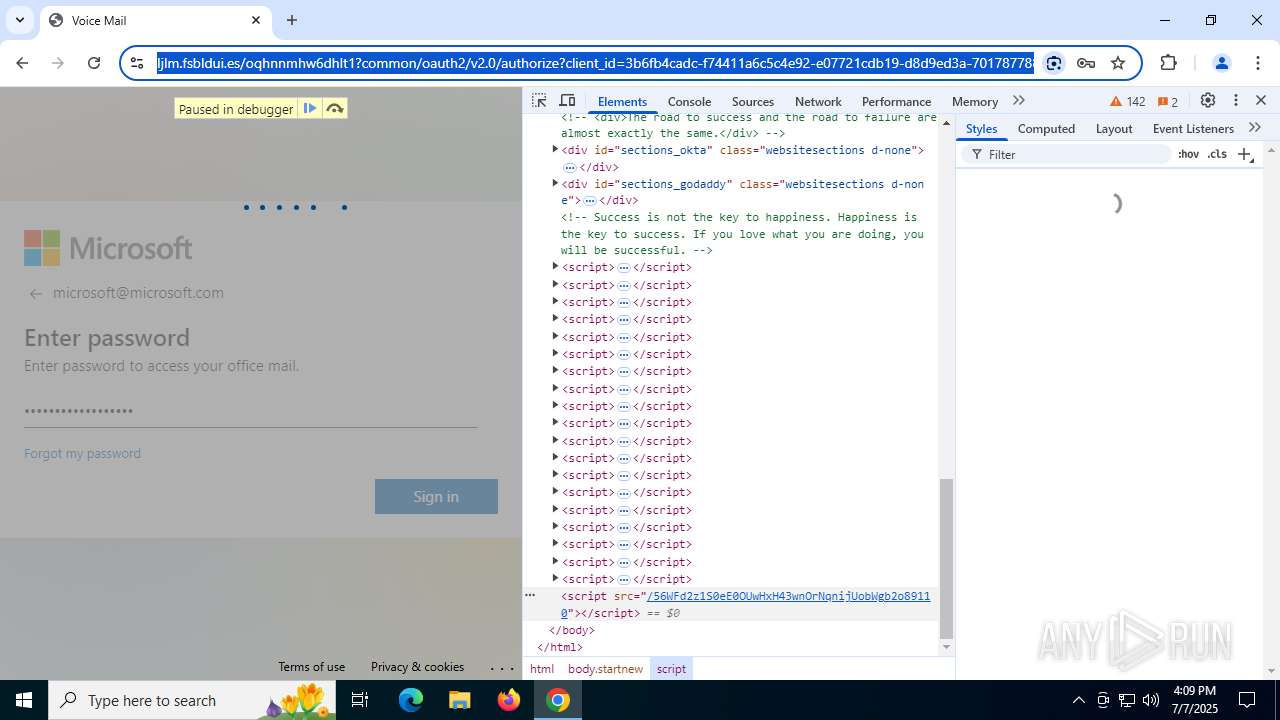
Task: Click Windows taskbar search box
Action: click(x=192, y=700)
